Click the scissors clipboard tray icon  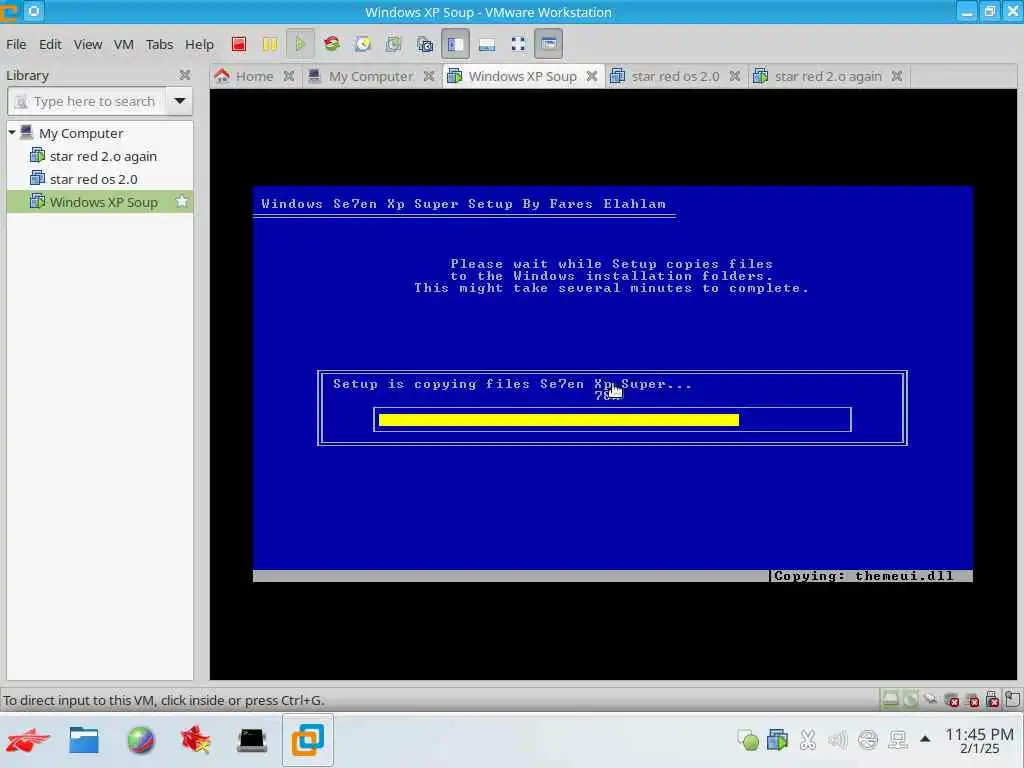[x=808, y=740]
